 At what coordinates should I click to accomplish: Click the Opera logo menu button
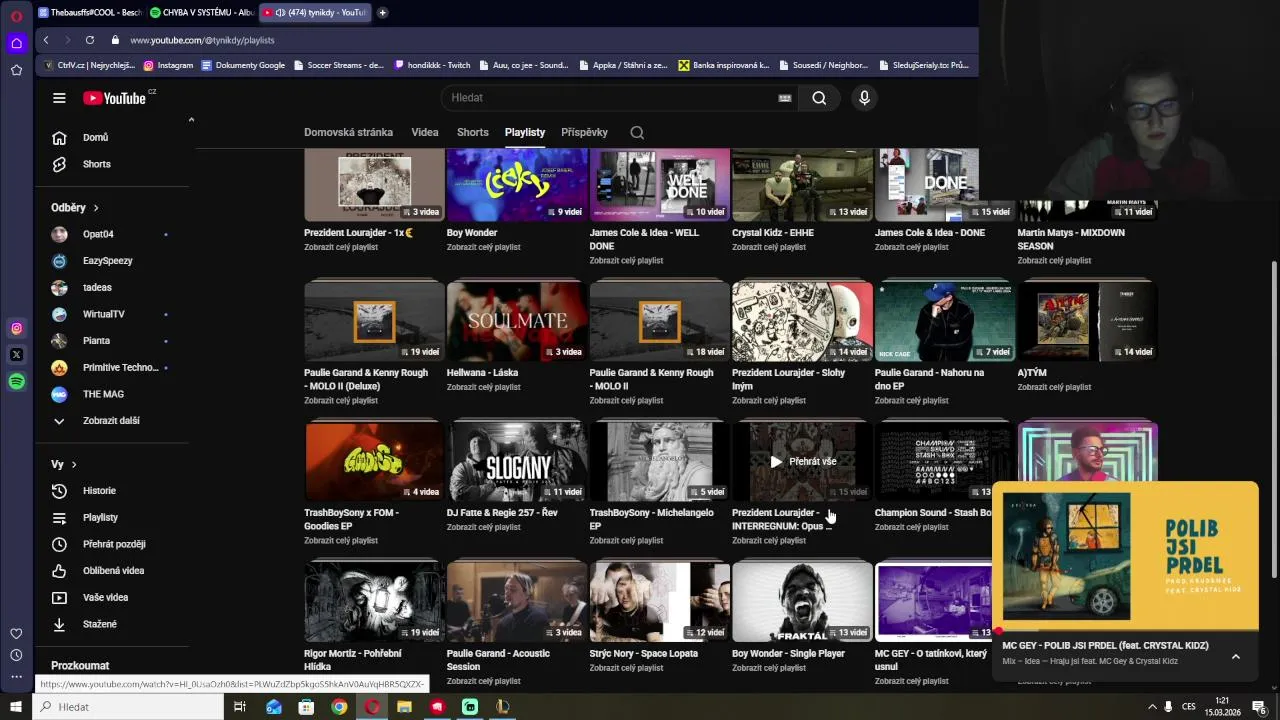click(16, 16)
